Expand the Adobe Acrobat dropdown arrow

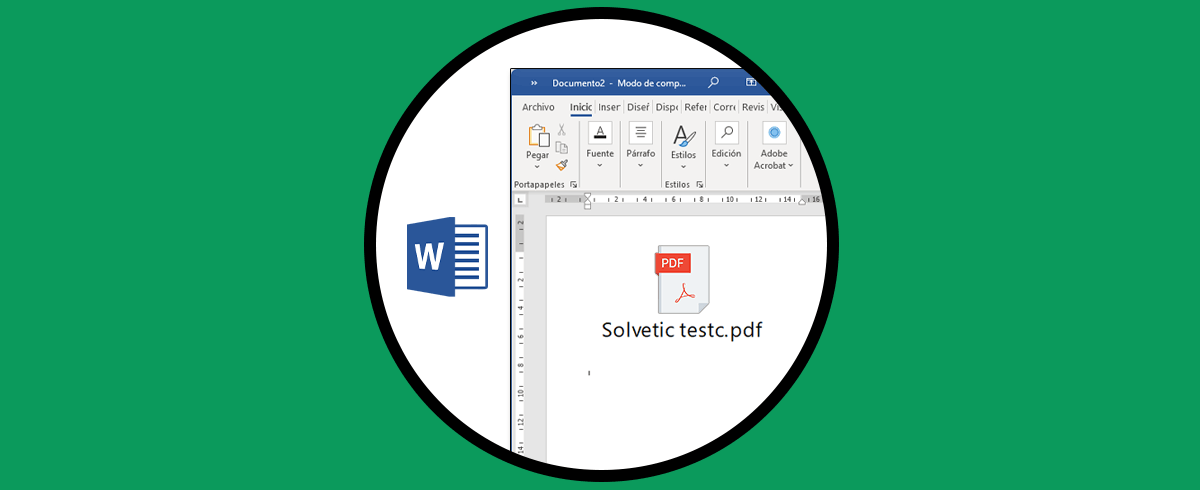[791, 166]
